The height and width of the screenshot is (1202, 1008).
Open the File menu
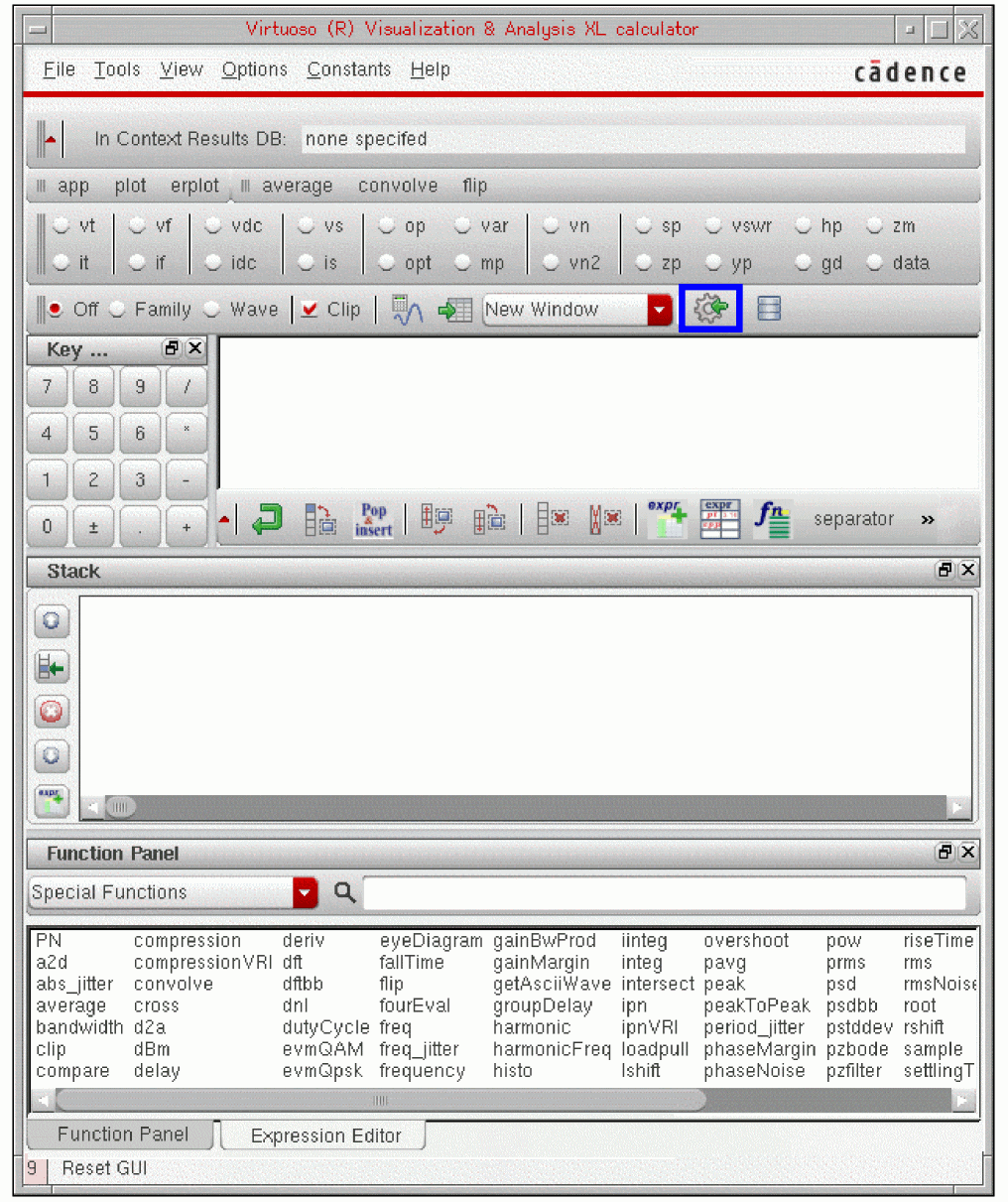60,69
